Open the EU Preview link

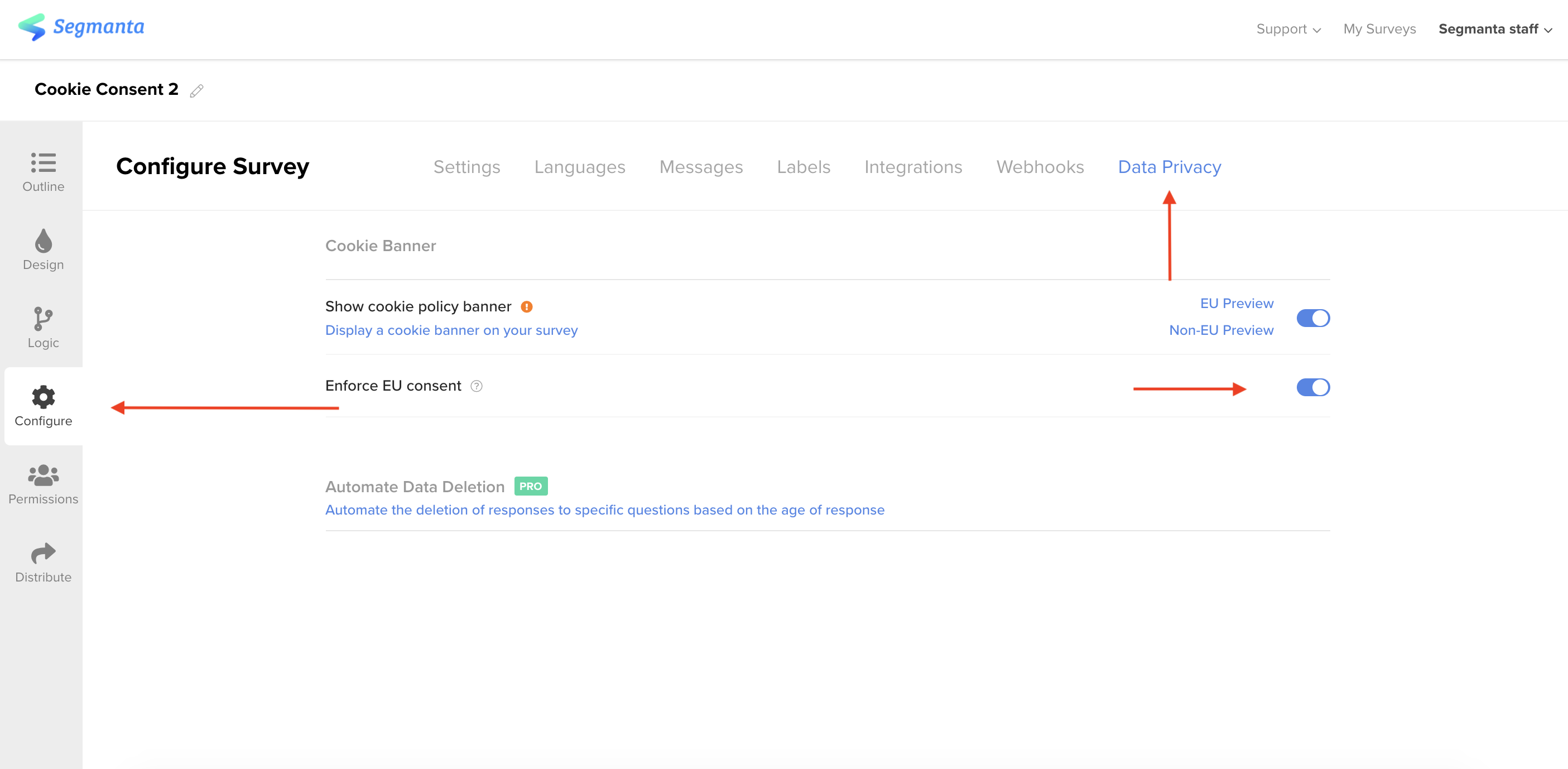tap(1237, 303)
